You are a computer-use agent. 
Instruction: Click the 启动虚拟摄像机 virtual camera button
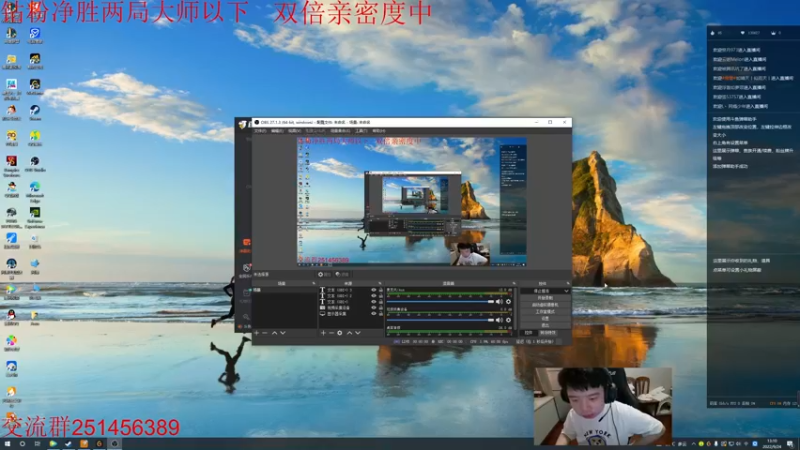coord(545,305)
